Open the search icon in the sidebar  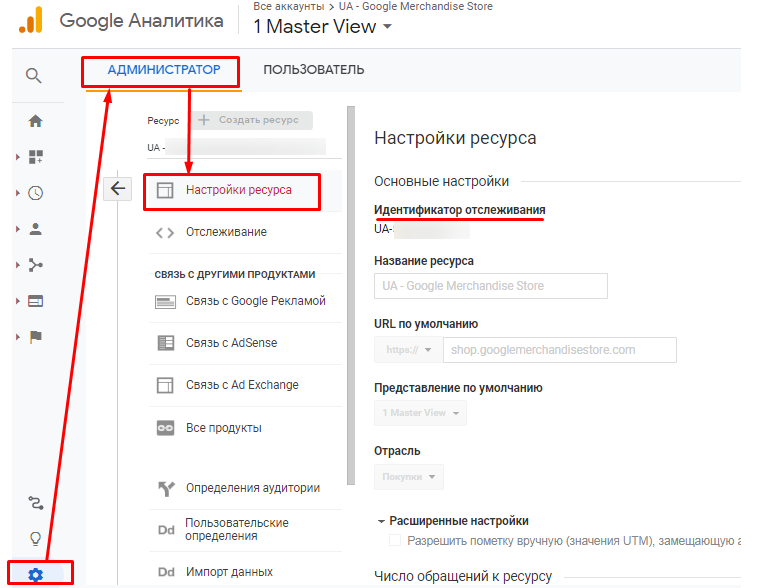pos(33,75)
